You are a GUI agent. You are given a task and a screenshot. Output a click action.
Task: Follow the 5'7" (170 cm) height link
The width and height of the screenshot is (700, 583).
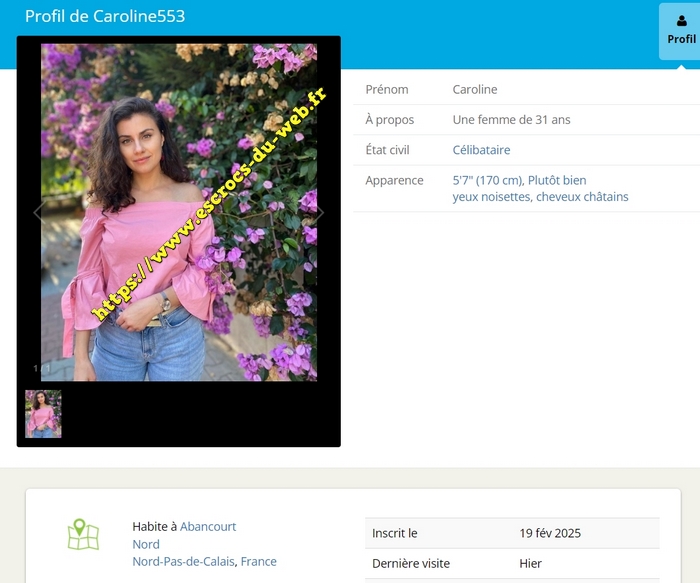pos(488,180)
